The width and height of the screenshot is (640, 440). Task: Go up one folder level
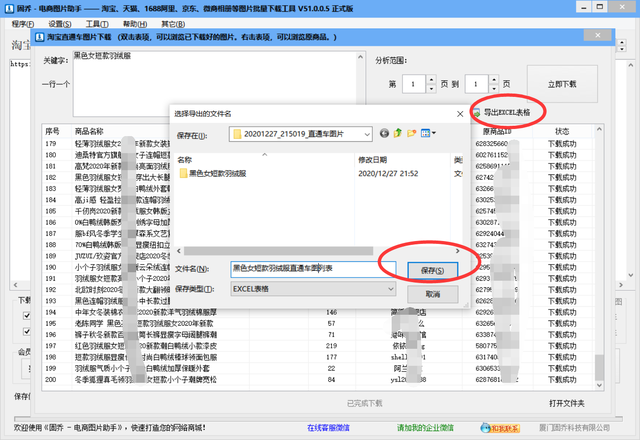pyautogui.click(x=398, y=133)
